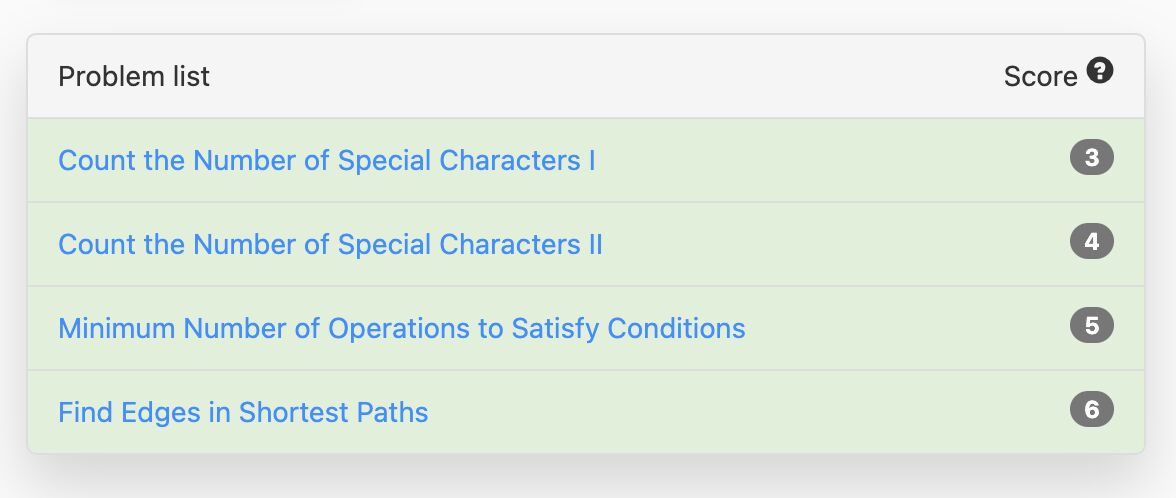
Task: Open Count the Number of Special Characters II
Action: click(331, 244)
